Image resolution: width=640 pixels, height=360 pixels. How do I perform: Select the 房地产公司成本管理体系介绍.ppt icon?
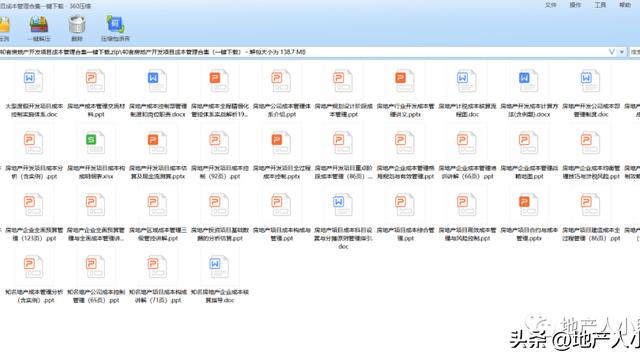[281, 81]
